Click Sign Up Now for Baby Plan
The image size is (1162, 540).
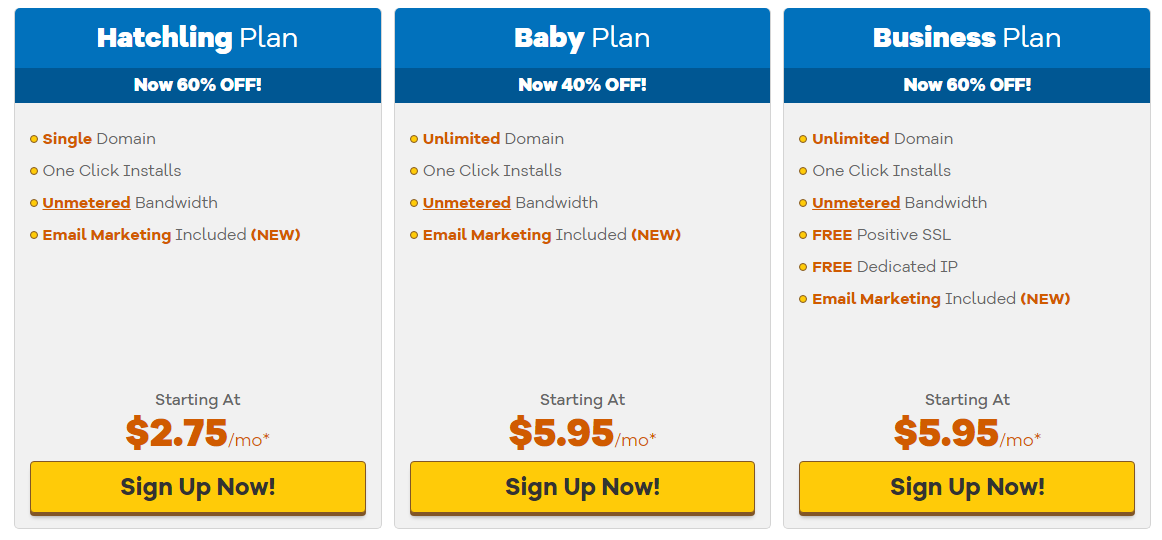pyautogui.click(x=582, y=487)
